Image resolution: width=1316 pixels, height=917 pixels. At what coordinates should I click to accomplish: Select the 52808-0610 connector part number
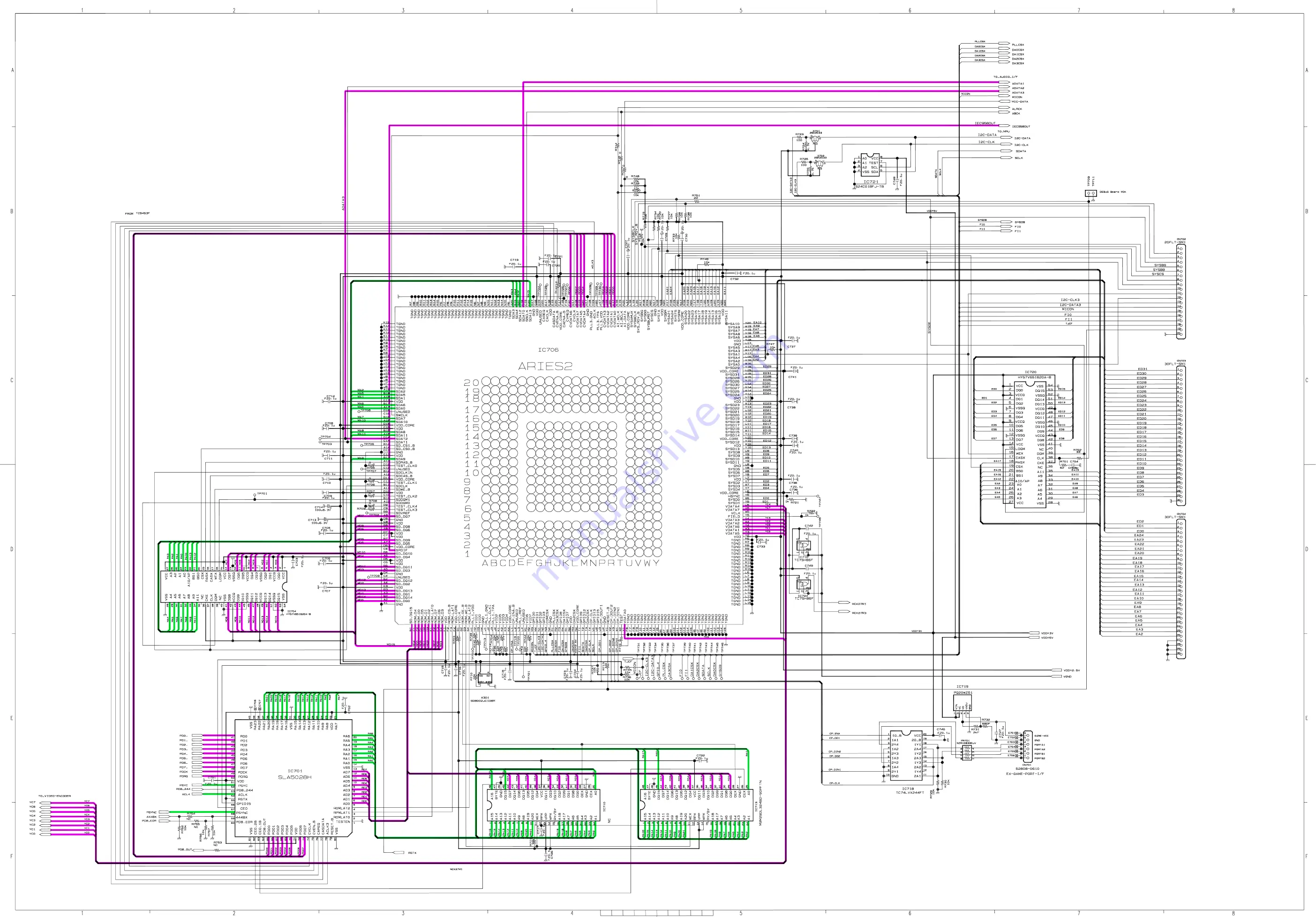tap(1027, 769)
